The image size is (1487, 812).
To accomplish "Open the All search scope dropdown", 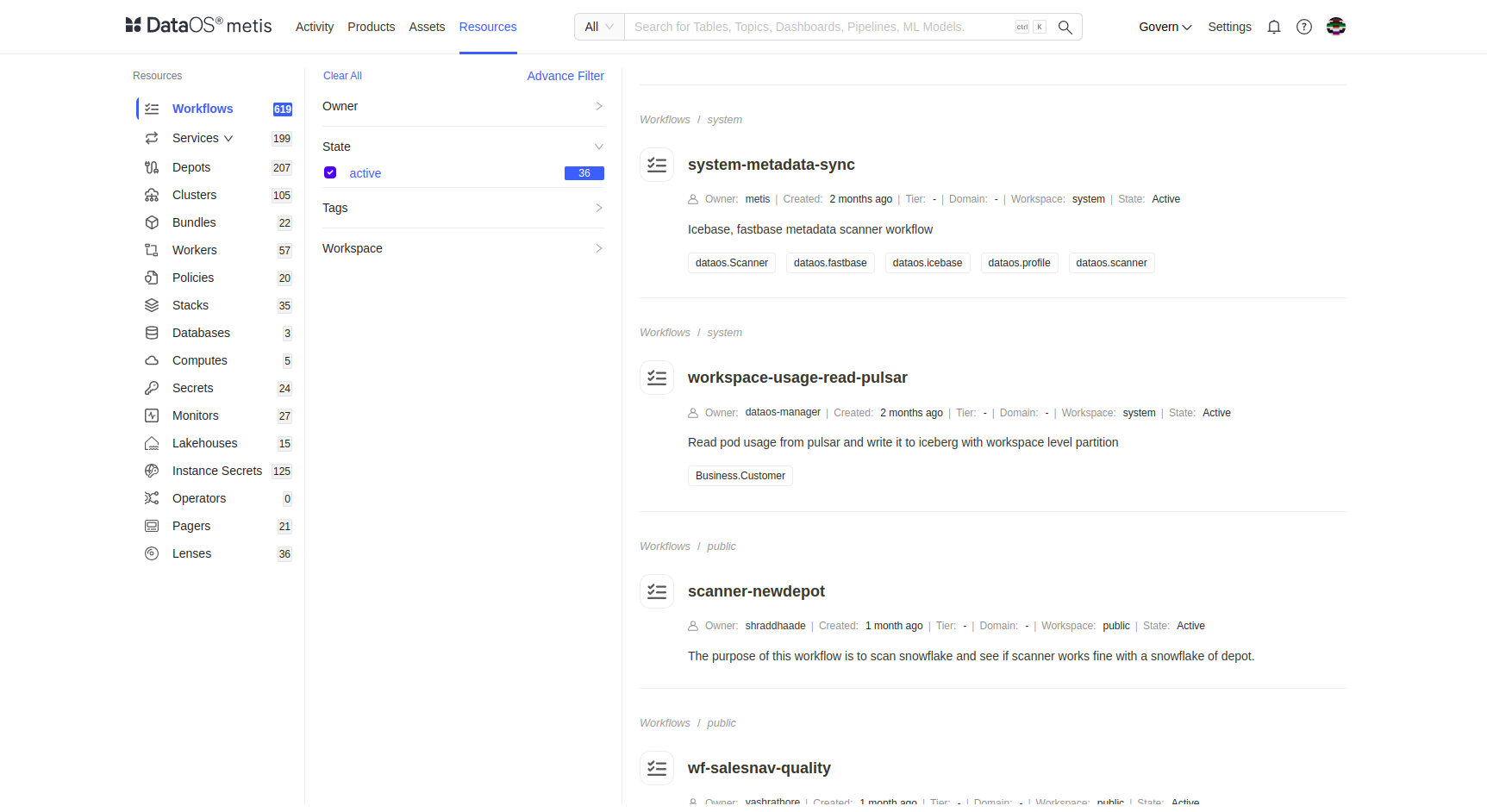I will pos(599,27).
